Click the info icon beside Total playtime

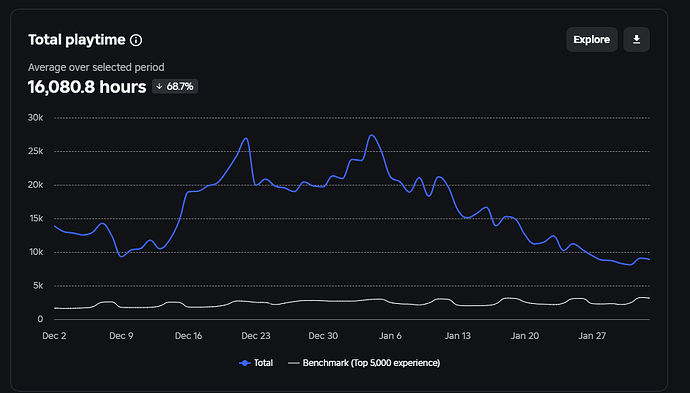click(x=136, y=40)
